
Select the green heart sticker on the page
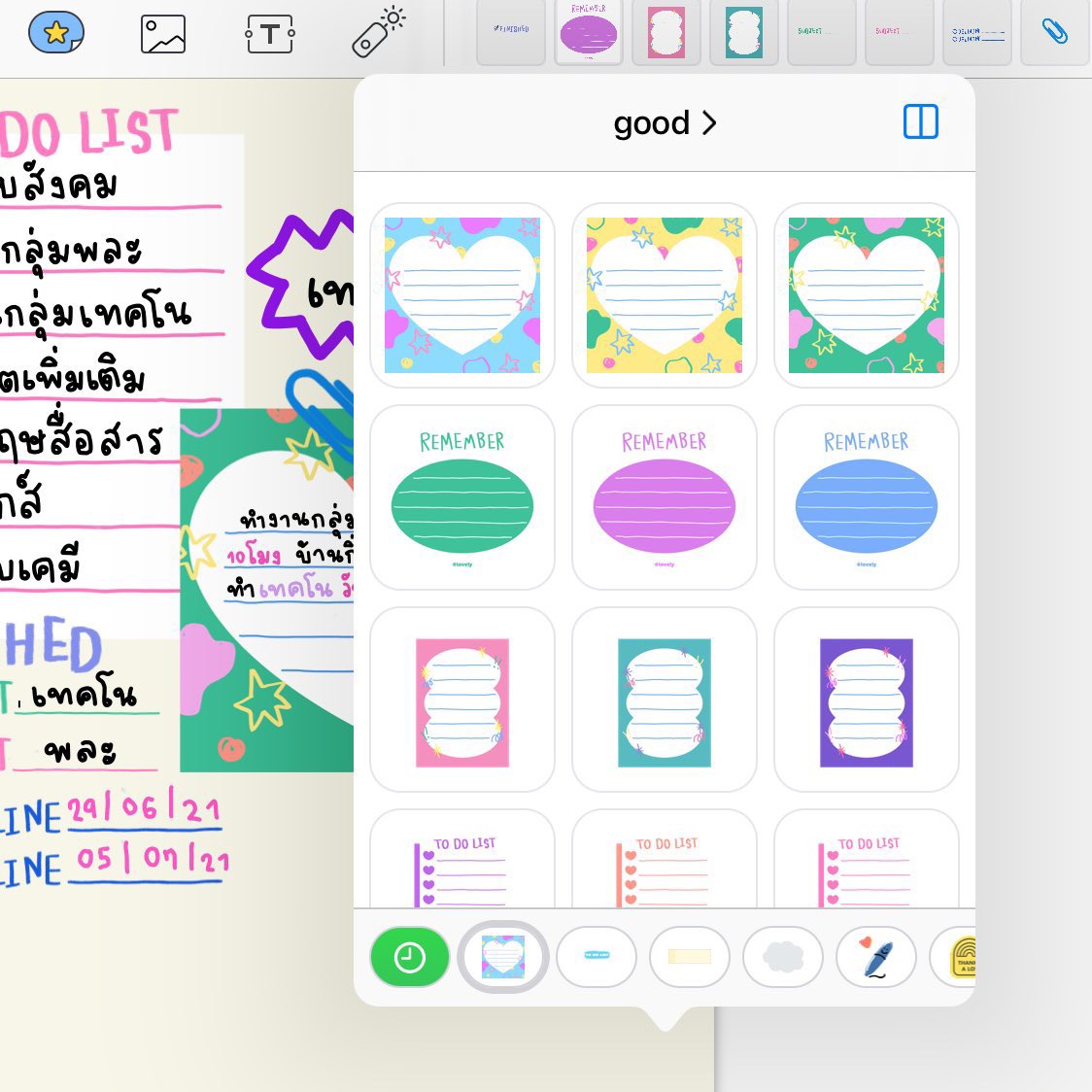[267, 591]
